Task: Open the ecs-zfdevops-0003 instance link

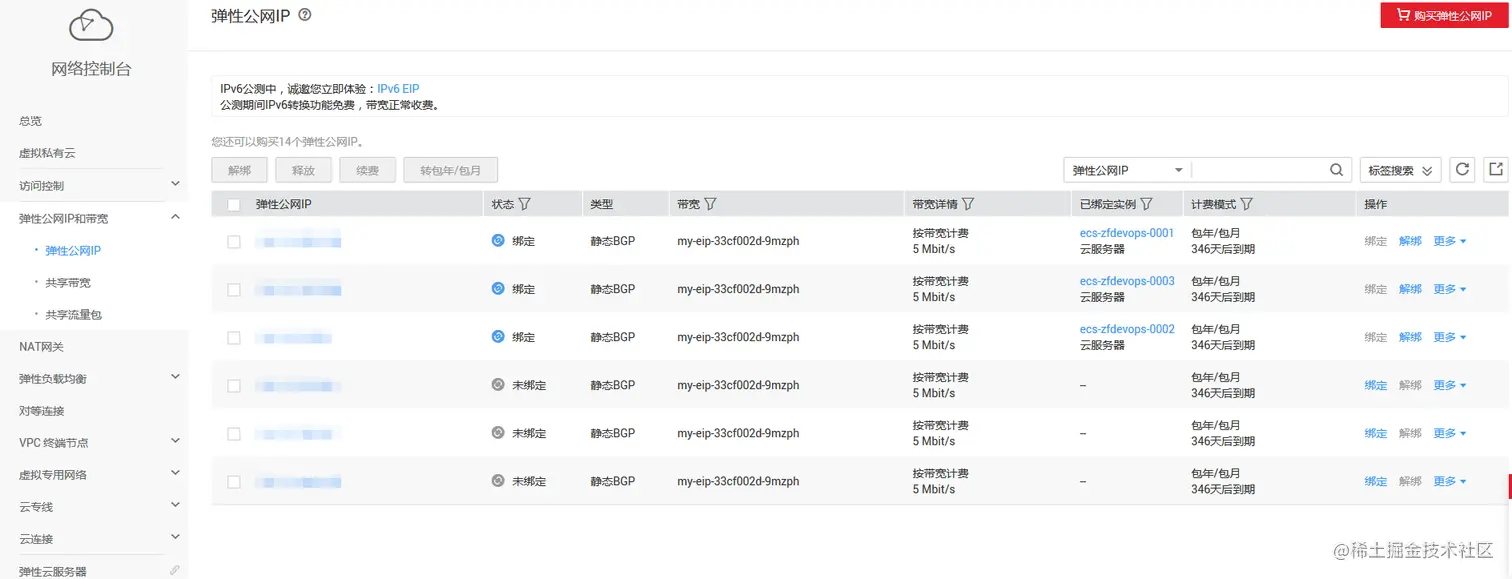Action: click(x=1127, y=281)
